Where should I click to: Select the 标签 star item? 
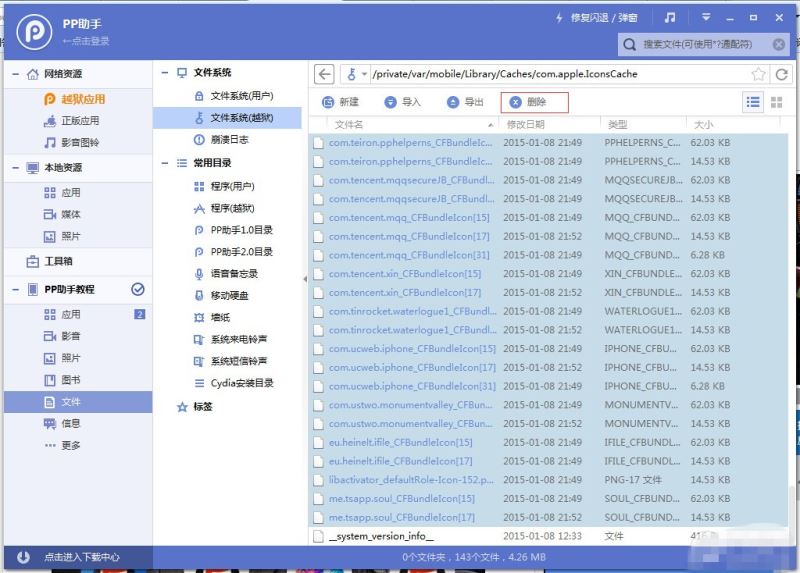[x=194, y=407]
